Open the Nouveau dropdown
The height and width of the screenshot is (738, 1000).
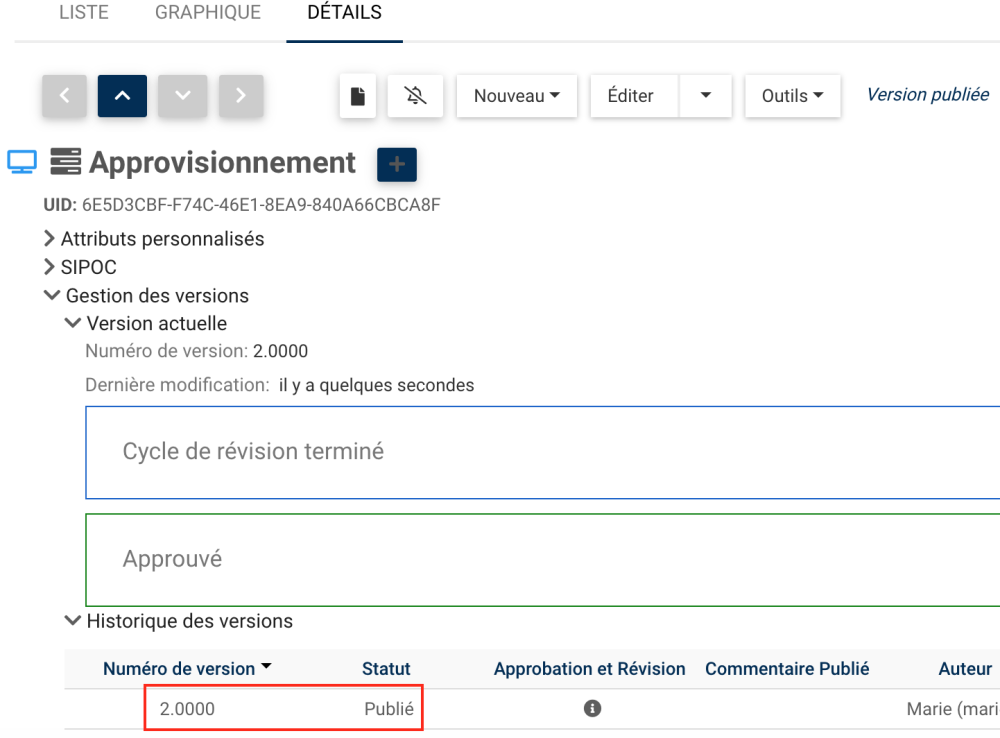pyautogui.click(x=516, y=96)
